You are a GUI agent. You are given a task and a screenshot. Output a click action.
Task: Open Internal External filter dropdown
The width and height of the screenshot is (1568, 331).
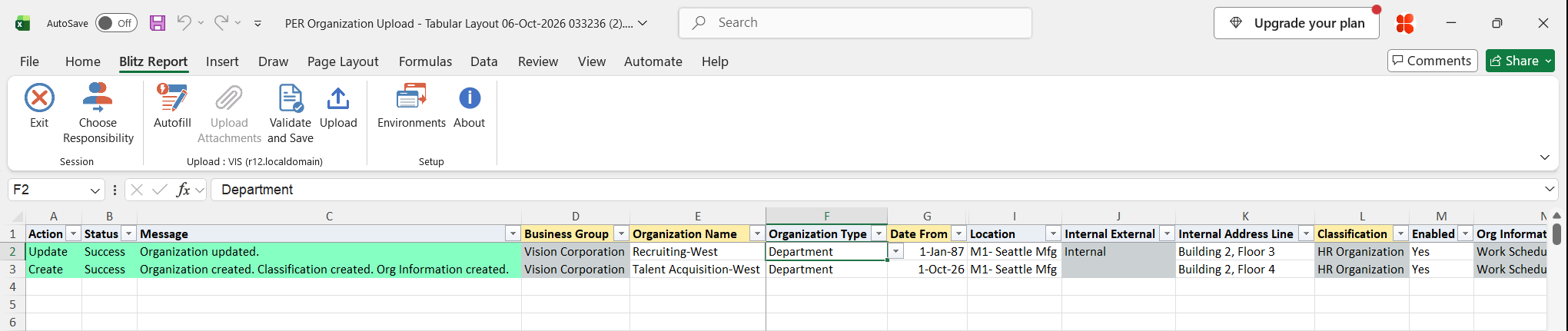1167,233
